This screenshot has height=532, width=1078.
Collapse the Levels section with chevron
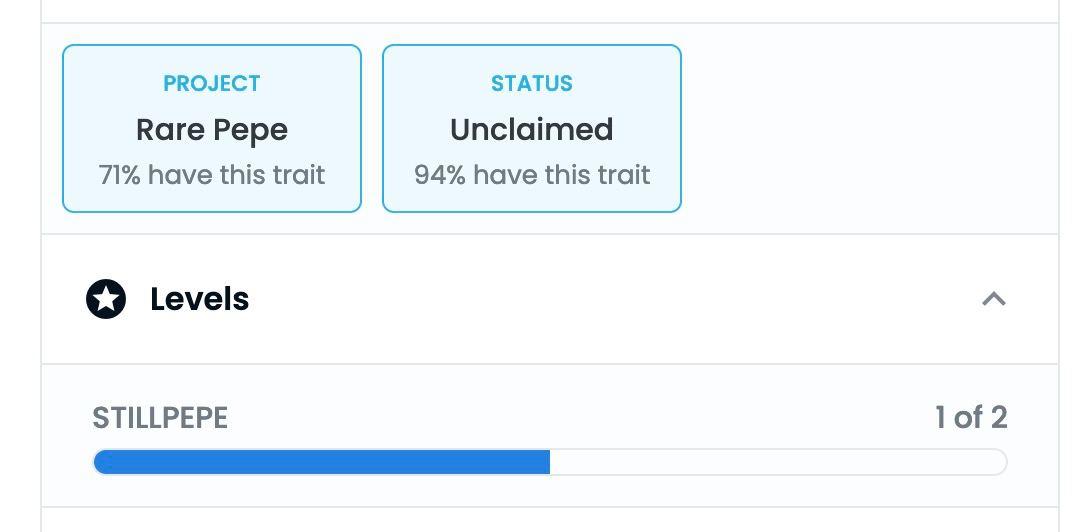tap(993, 299)
